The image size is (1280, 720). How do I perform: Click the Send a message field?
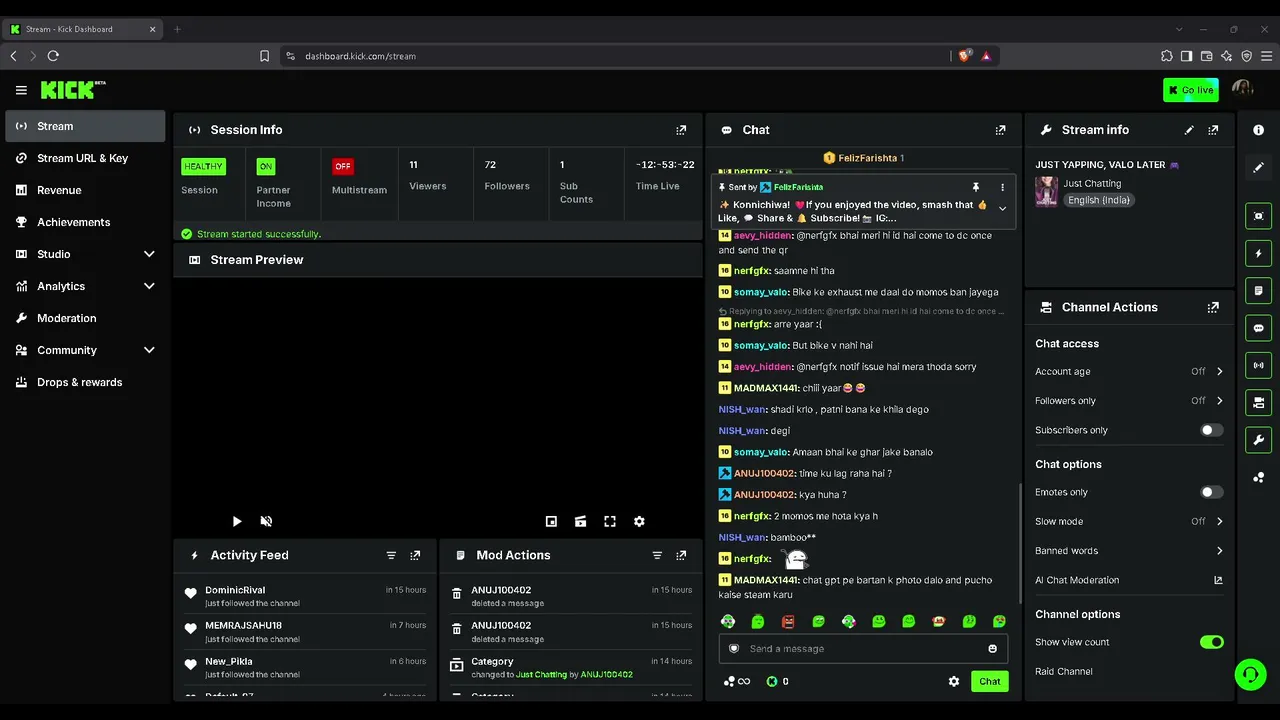(863, 648)
